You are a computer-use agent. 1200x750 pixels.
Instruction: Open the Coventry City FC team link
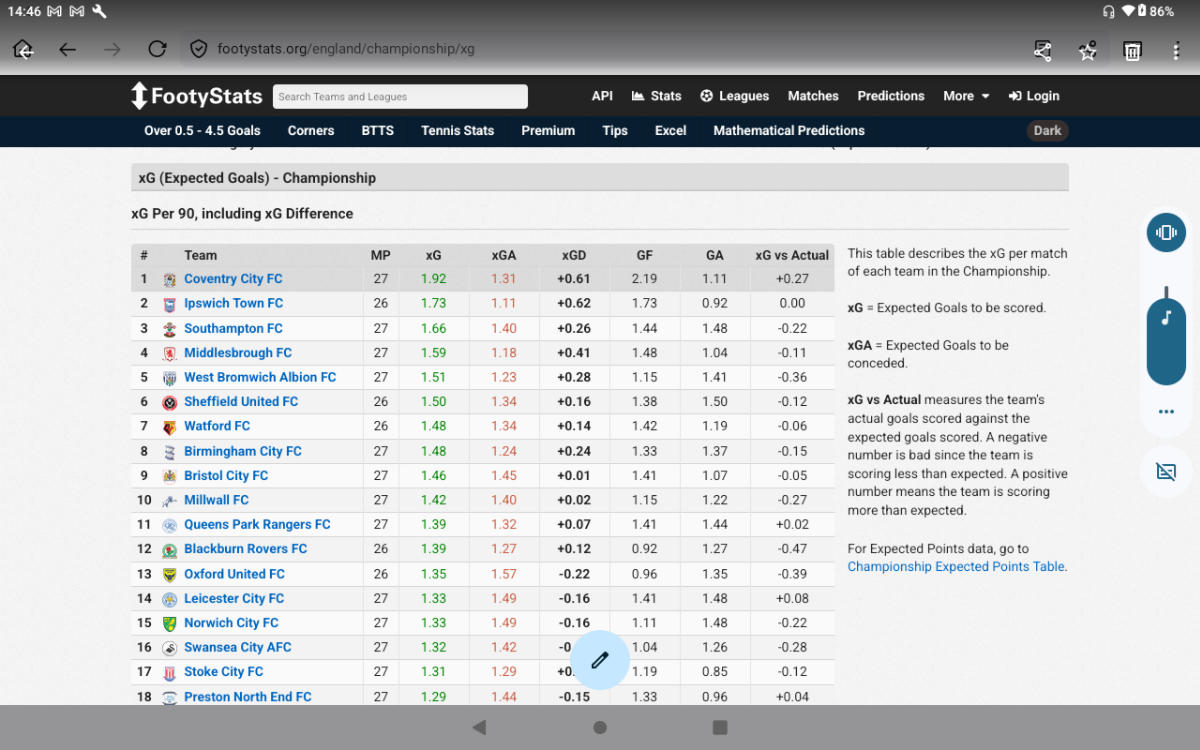pyautogui.click(x=233, y=279)
